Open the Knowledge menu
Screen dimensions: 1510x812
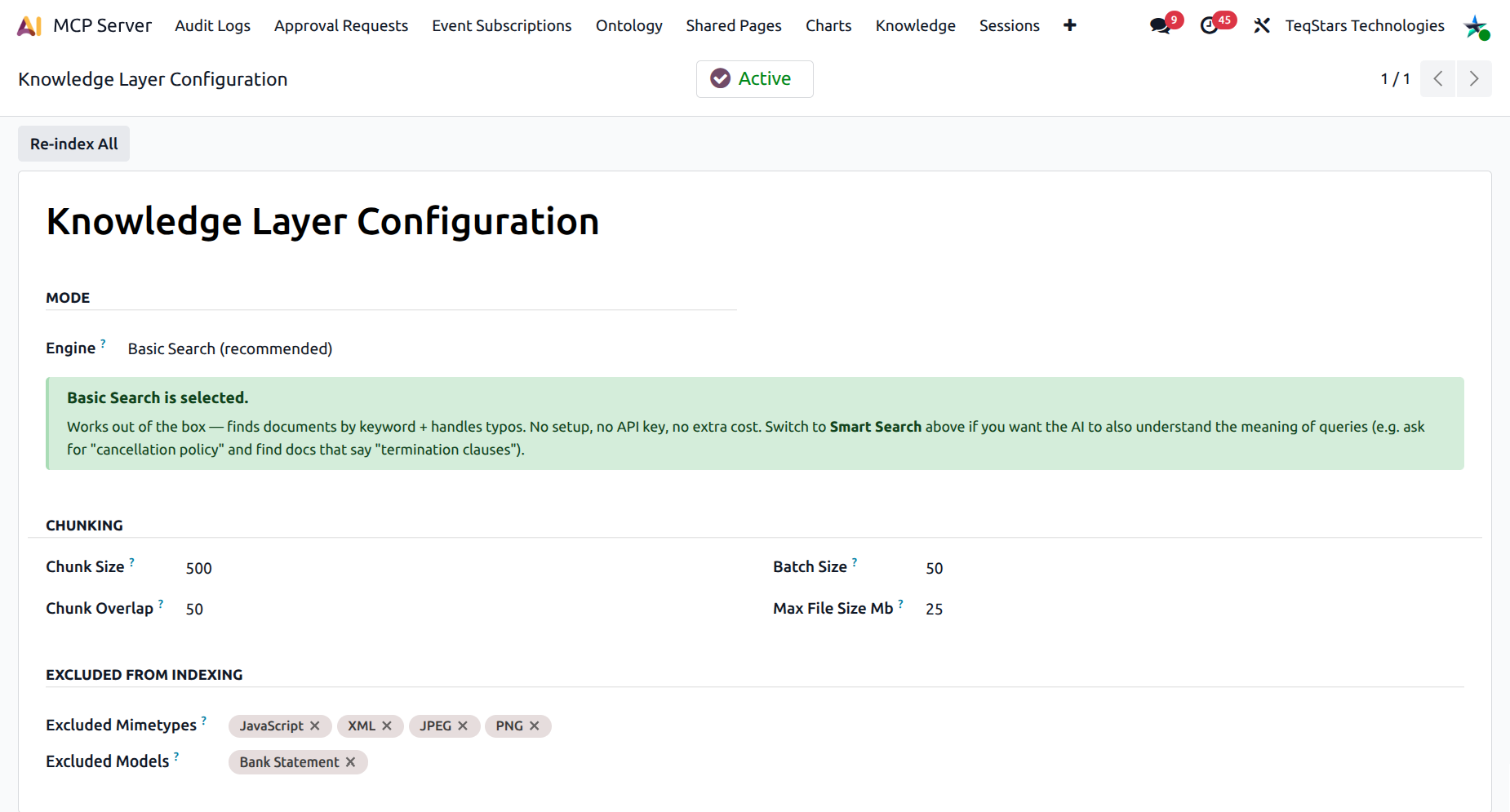[x=916, y=26]
